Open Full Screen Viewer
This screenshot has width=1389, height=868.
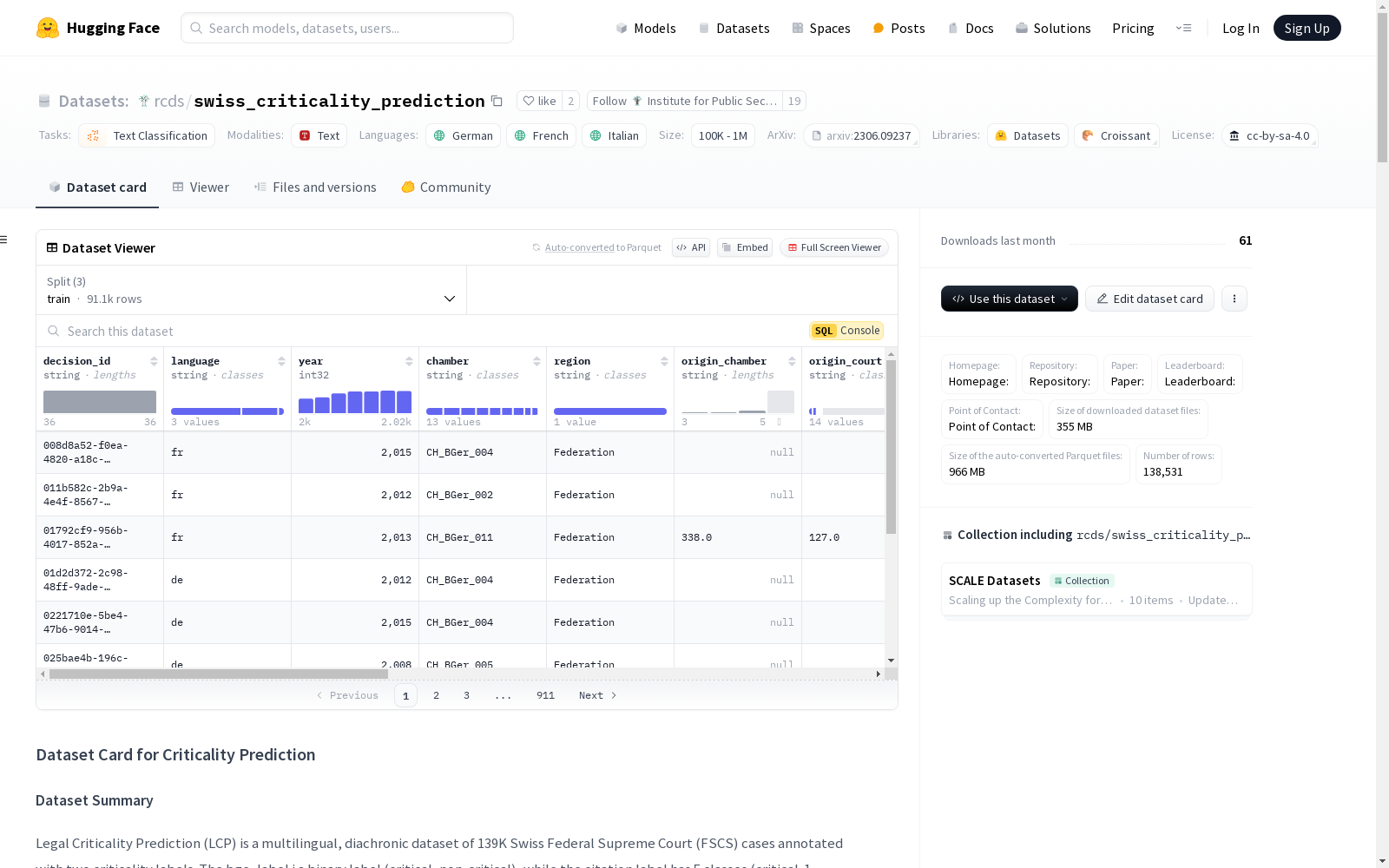pos(834,247)
